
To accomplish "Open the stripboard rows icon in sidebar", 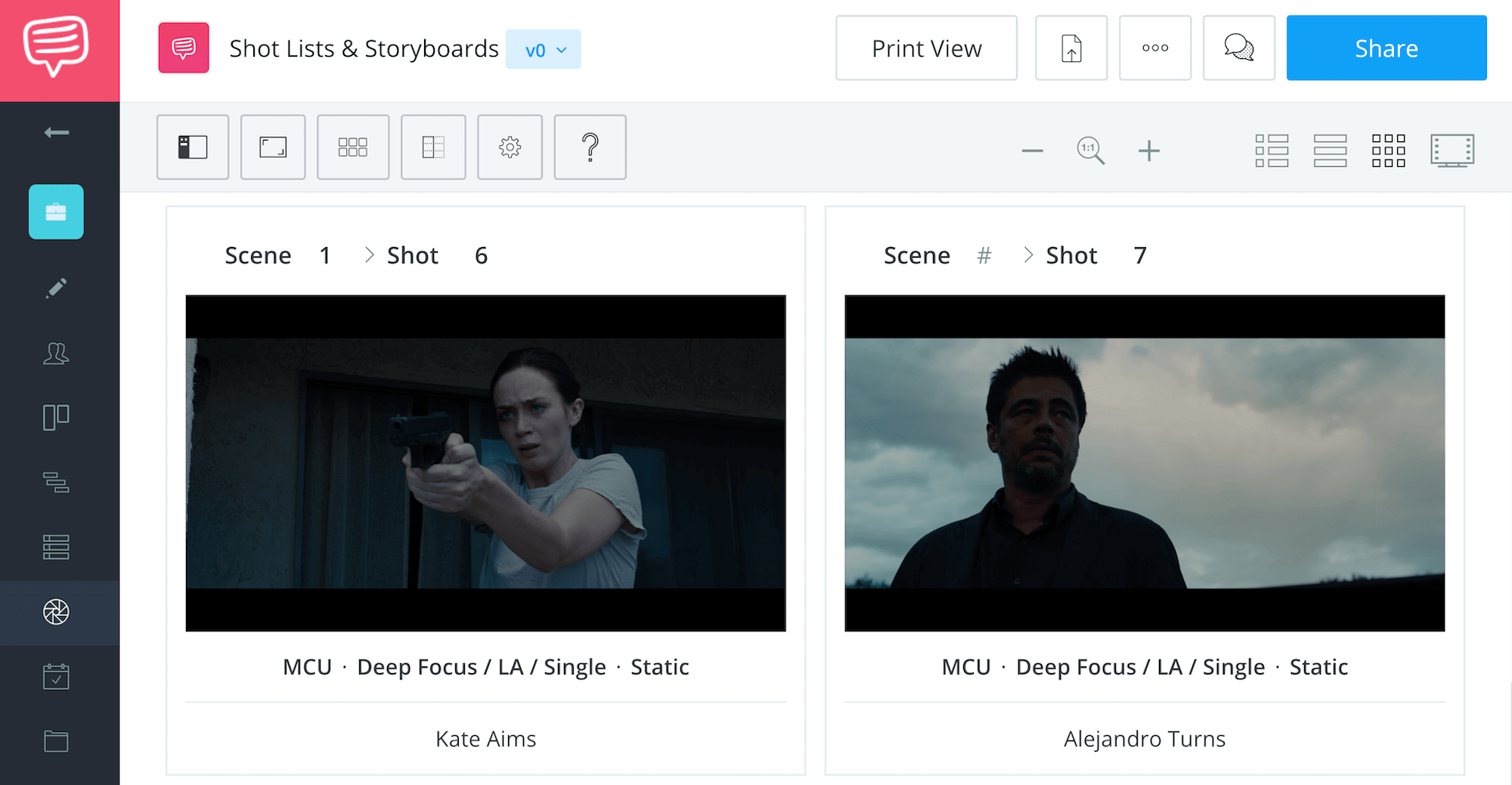I will coord(56,547).
